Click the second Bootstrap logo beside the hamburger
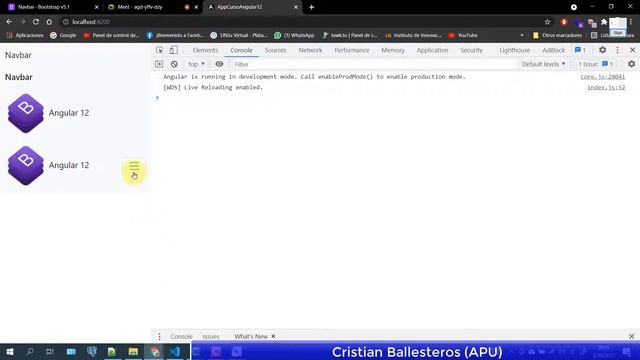This screenshot has width=640, height=360. coord(26,165)
